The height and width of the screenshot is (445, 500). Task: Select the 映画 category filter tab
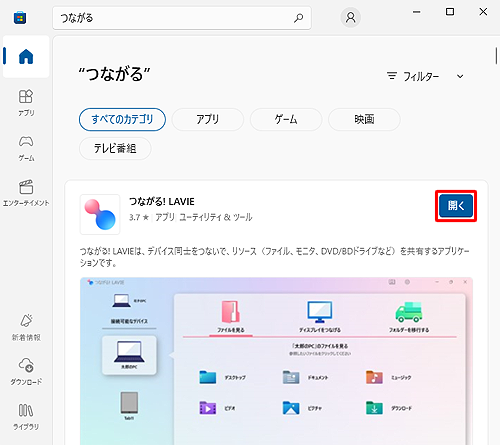364,119
